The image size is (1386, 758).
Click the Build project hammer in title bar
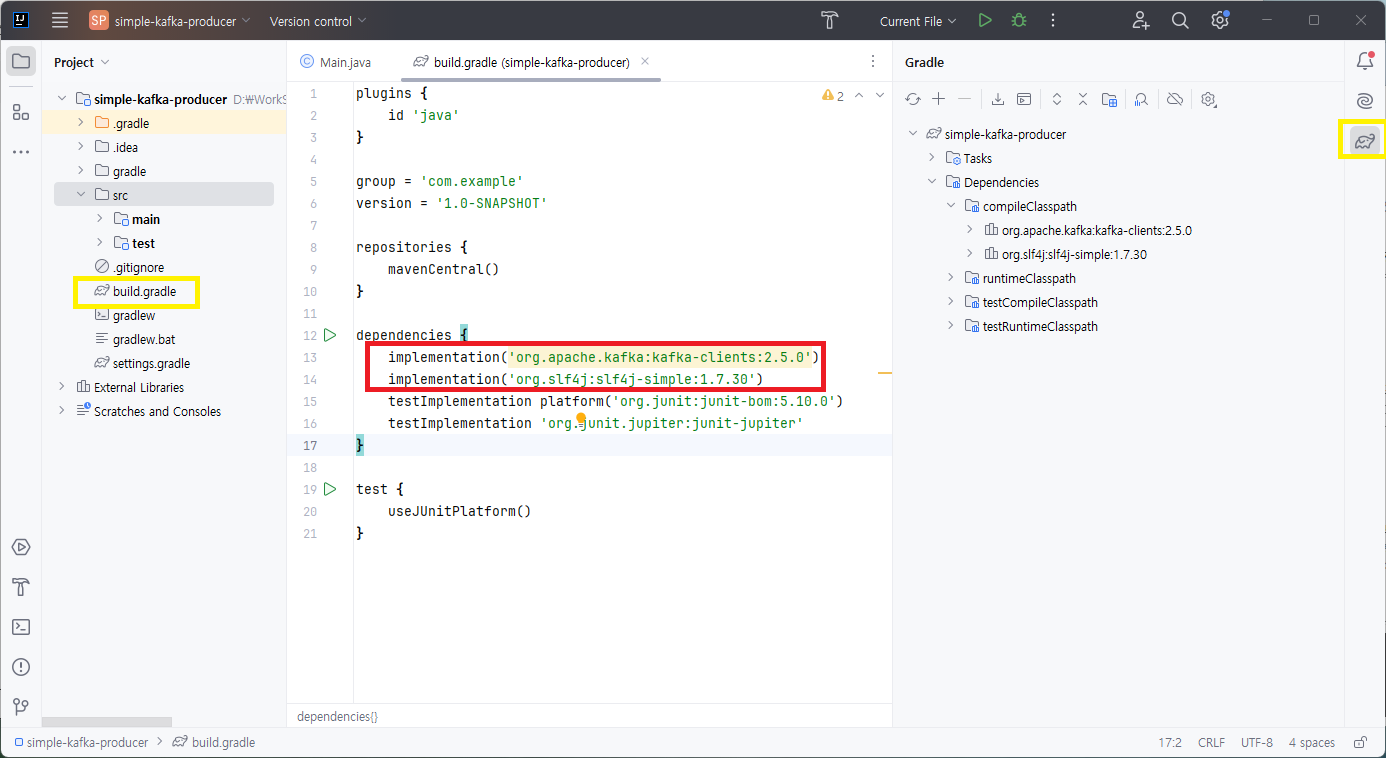tap(829, 20)
